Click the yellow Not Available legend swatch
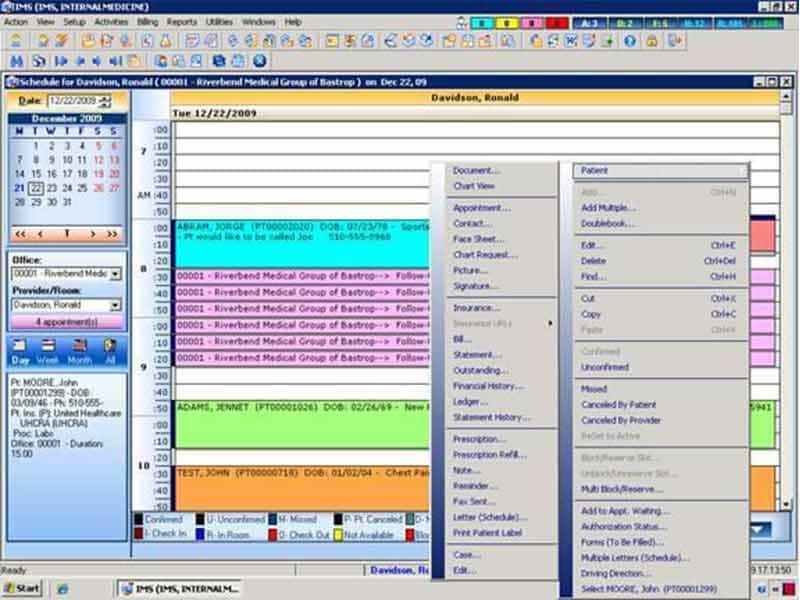Screen dimensions: 800x600 (x=338, y=535)
